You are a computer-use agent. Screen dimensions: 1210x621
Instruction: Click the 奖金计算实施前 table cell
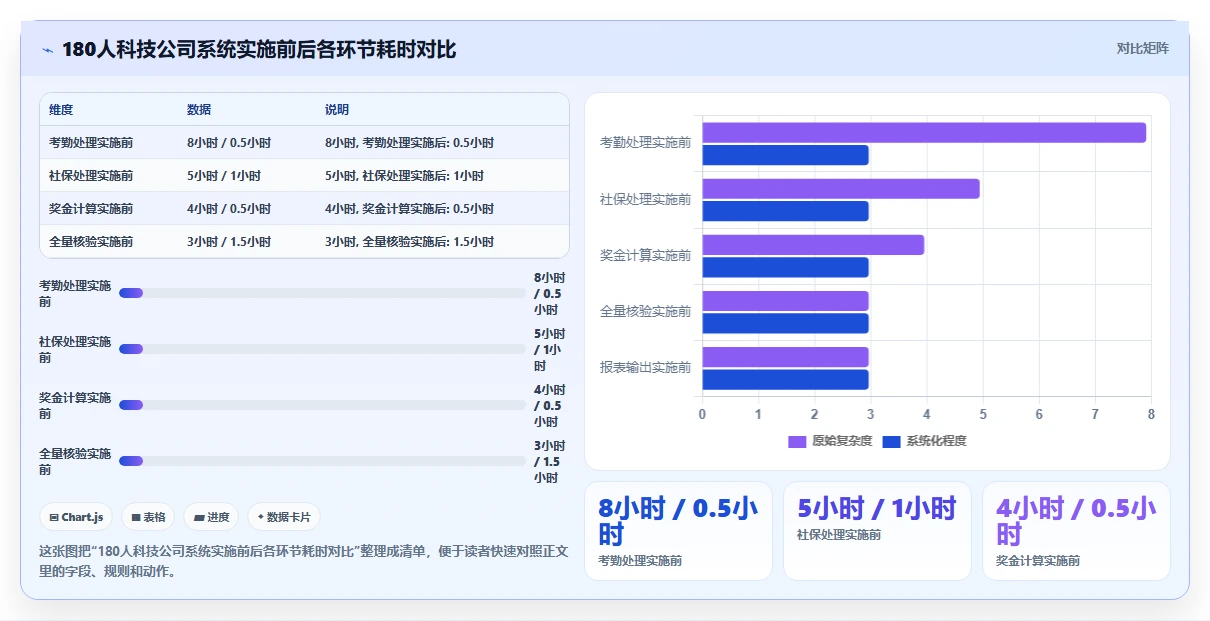tap(91, 209)
